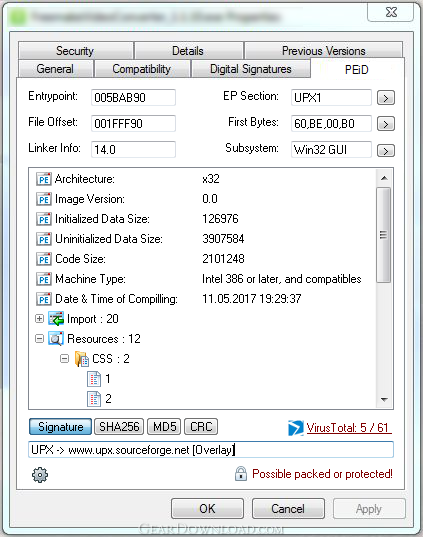Select resource document icon 1
This screenshot has height=537, width=423.
[94, 379]
